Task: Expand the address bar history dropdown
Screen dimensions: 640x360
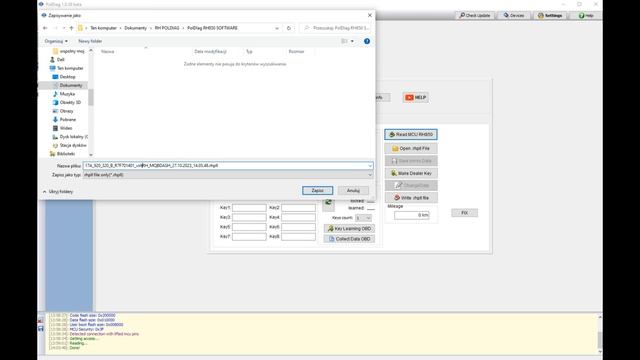Action: [x=277, y=28]
